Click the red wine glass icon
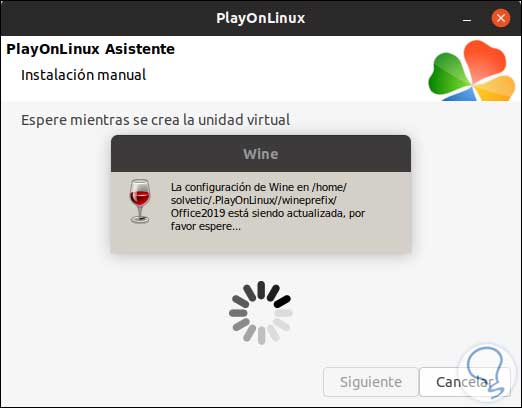The height and width of the screenshot is (408, 522). 140,201
